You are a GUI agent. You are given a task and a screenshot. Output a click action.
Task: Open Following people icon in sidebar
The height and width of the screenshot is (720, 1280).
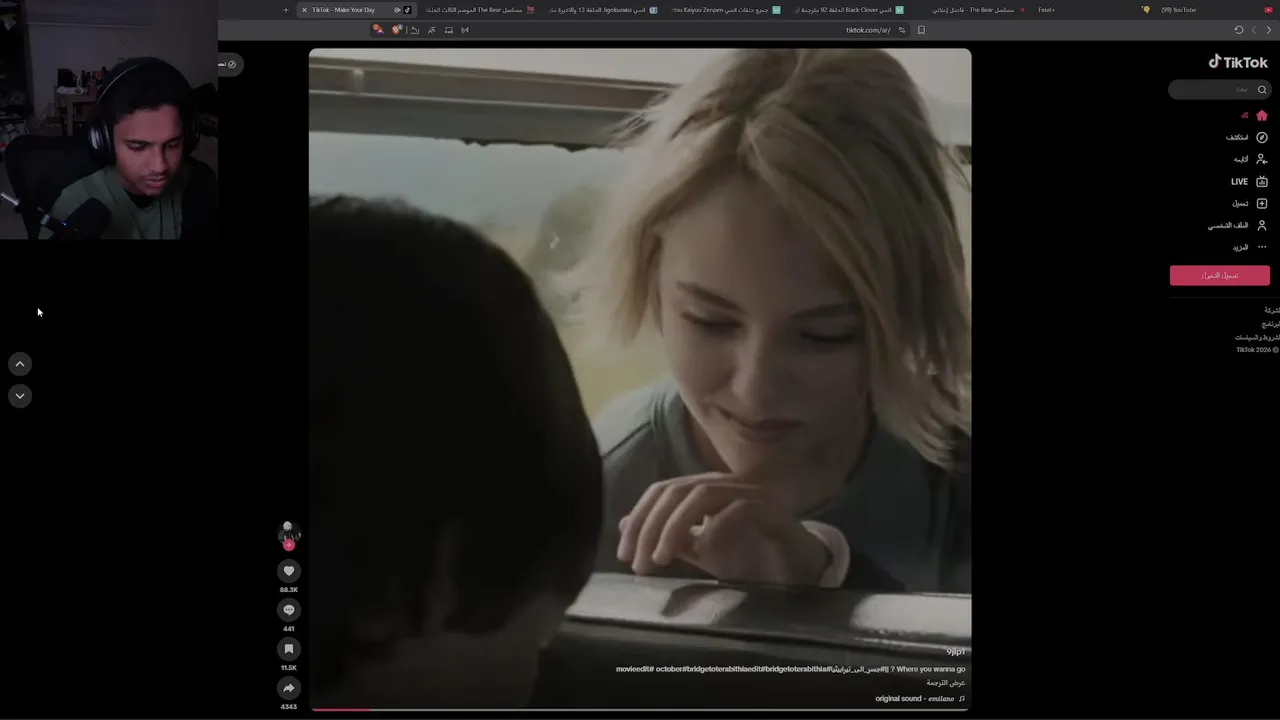1262,159
